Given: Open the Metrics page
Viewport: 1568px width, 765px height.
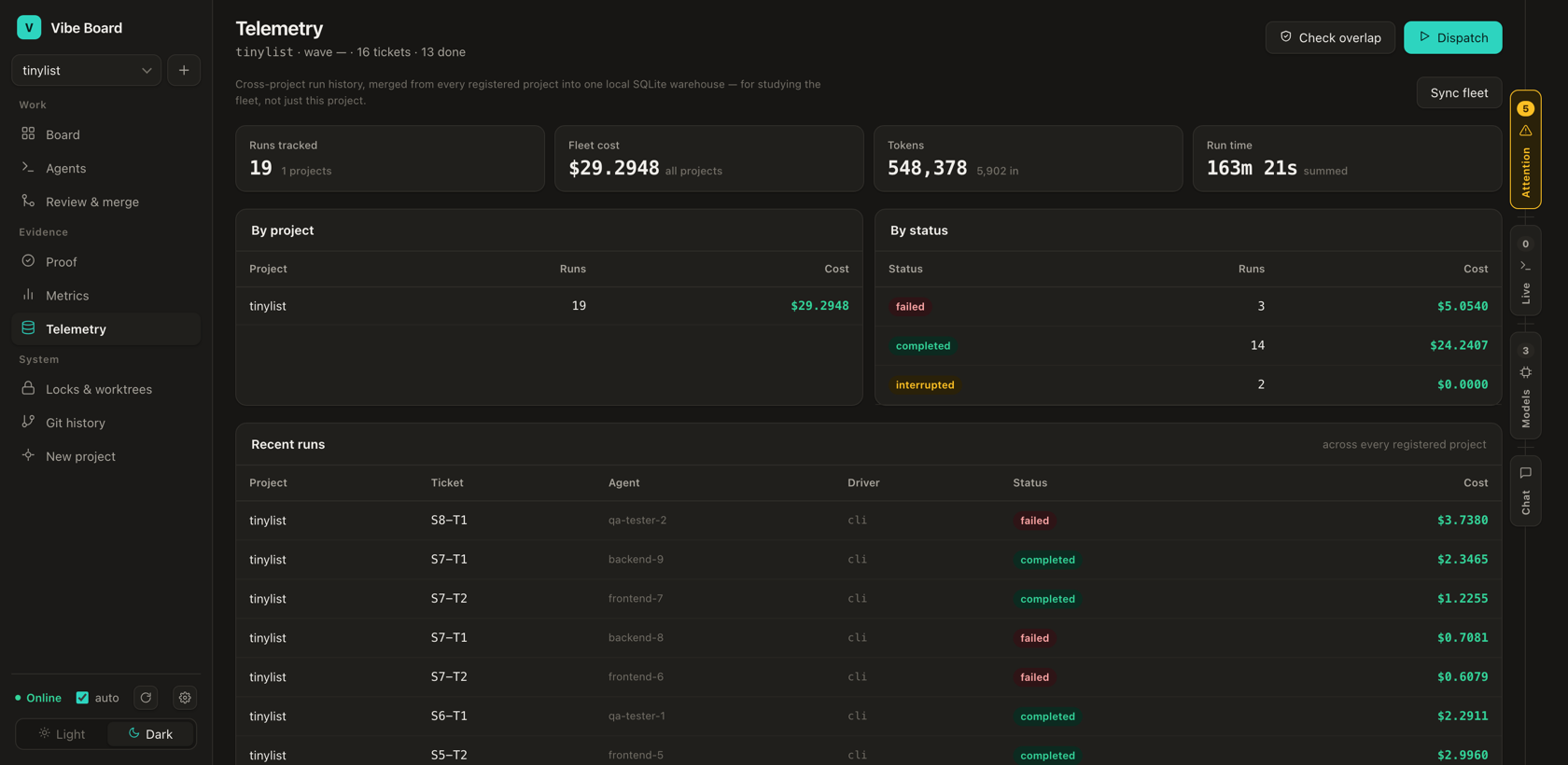Looking at the screenshot, I should pos(106,296).
